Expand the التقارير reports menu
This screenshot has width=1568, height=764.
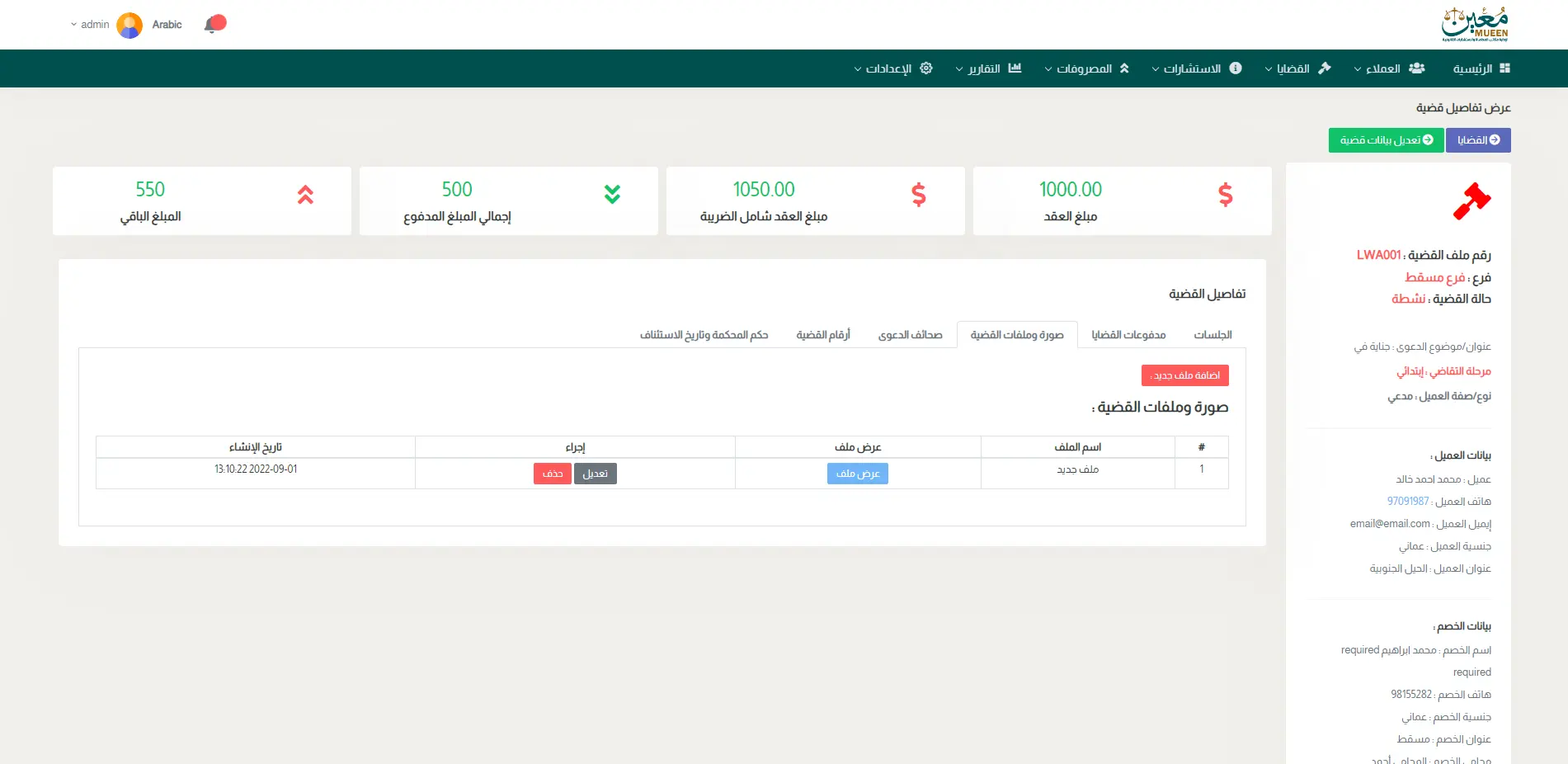click(x=988, y=68)
